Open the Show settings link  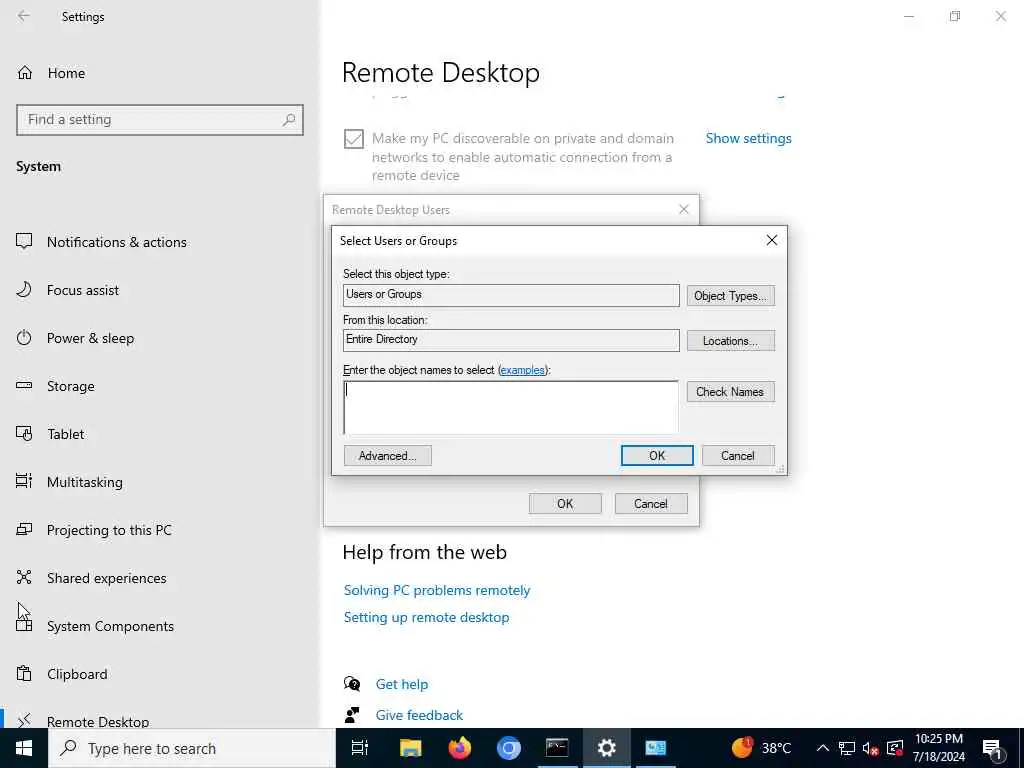[x=748, y=138]
